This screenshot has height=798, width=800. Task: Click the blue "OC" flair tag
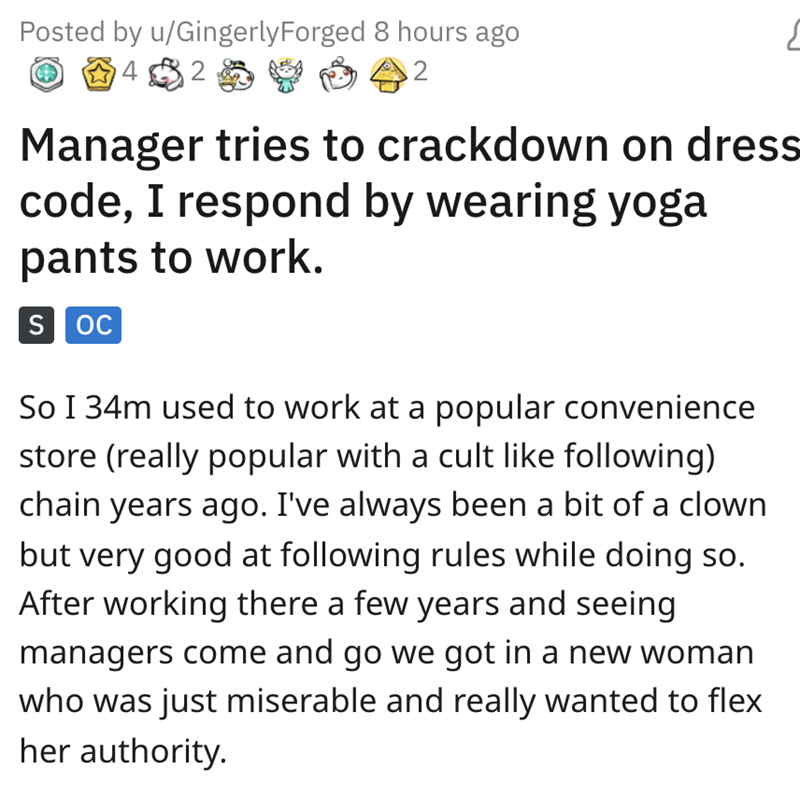93,326
